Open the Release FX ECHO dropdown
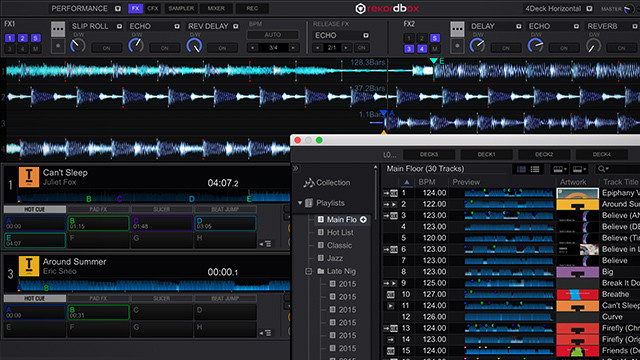Image resolution: width=640 pixels, height=360 pixels. click(366, 36)
